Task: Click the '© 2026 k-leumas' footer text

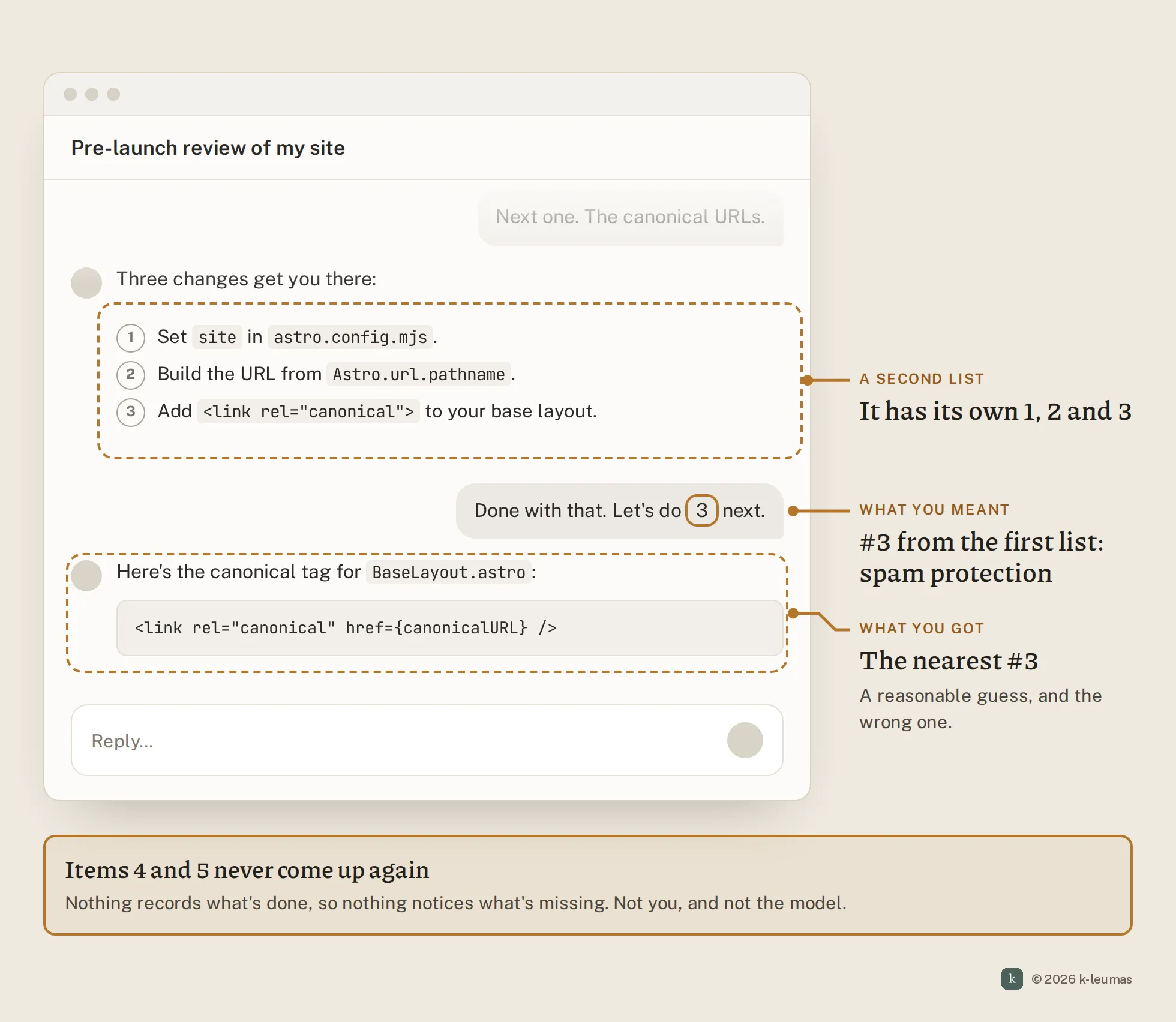Action: [1082, 979]
